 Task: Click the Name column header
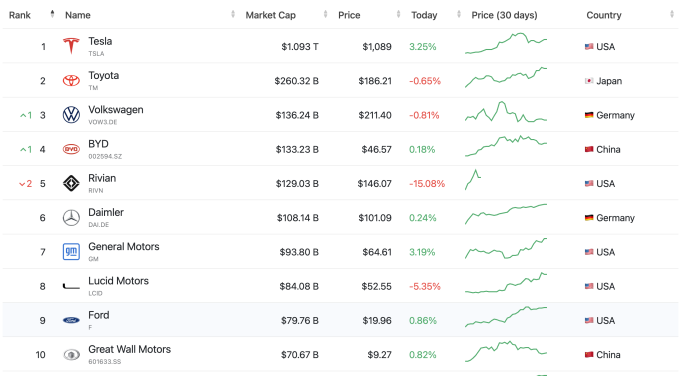[x=78, y=15]
